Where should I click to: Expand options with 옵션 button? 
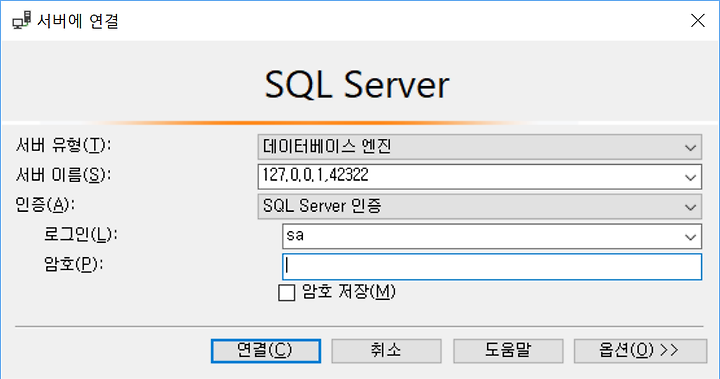[x=640, y=351]
